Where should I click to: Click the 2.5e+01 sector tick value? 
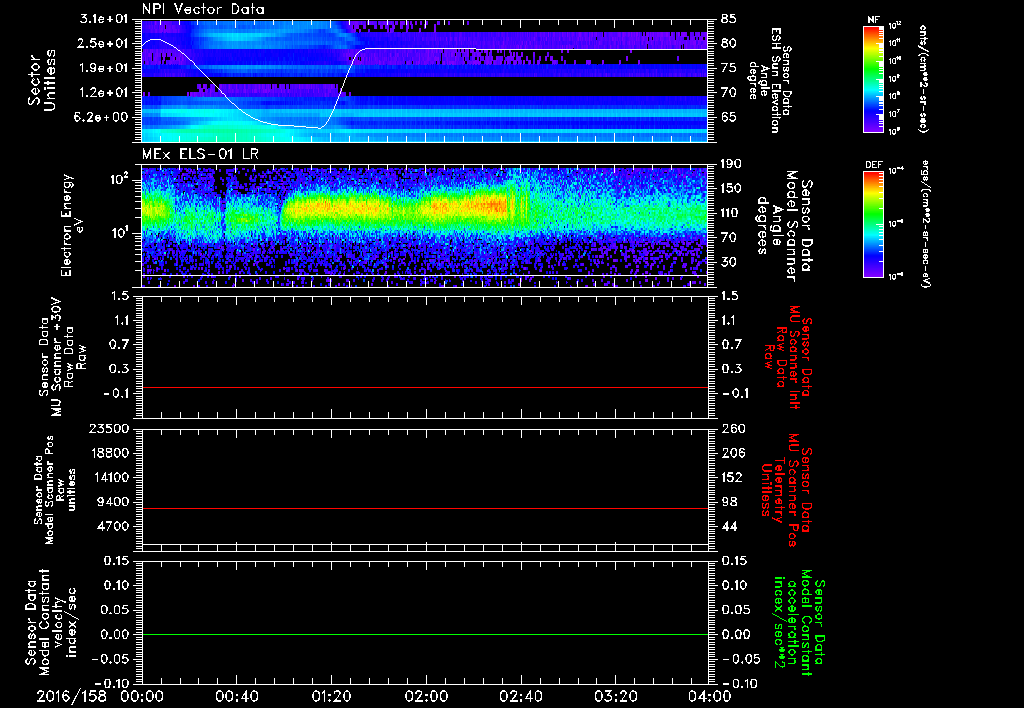click(103, 43)
